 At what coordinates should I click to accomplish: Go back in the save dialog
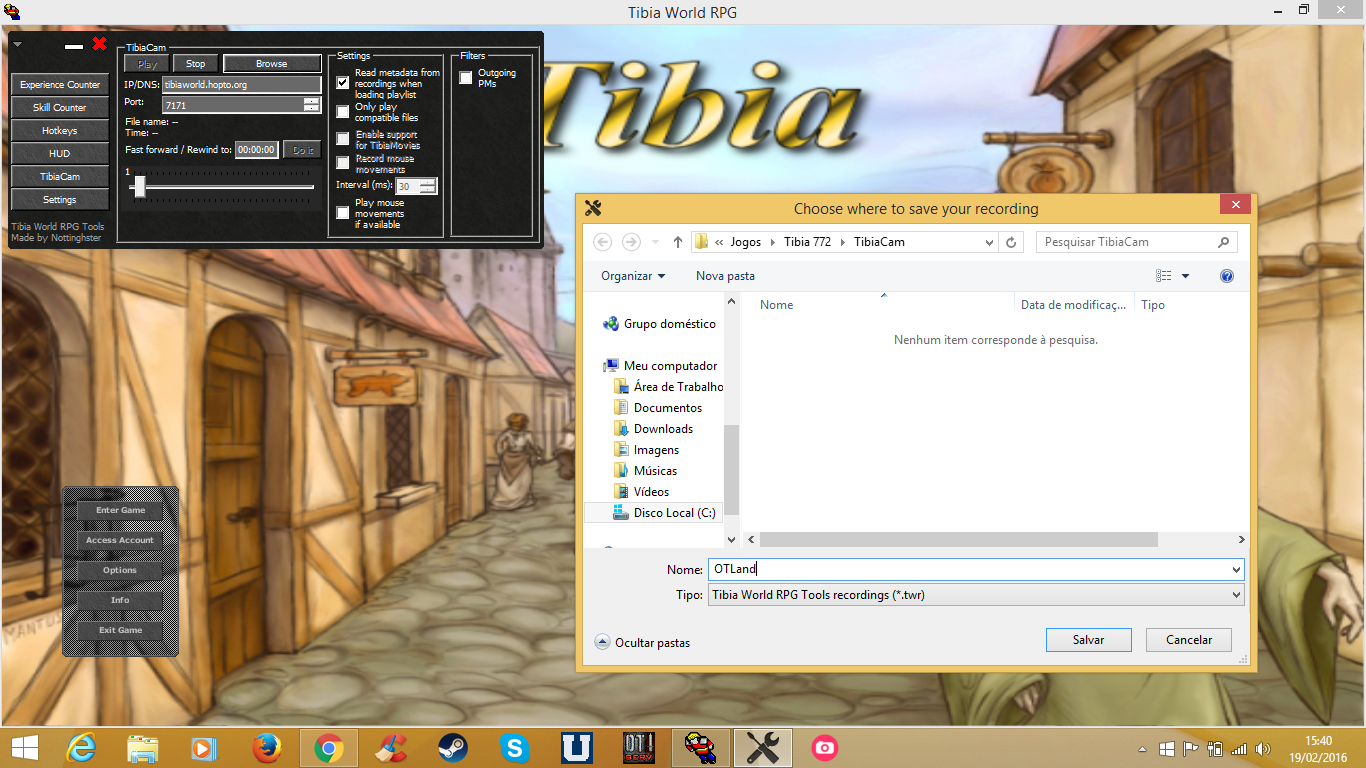click(x=602, y=242)
